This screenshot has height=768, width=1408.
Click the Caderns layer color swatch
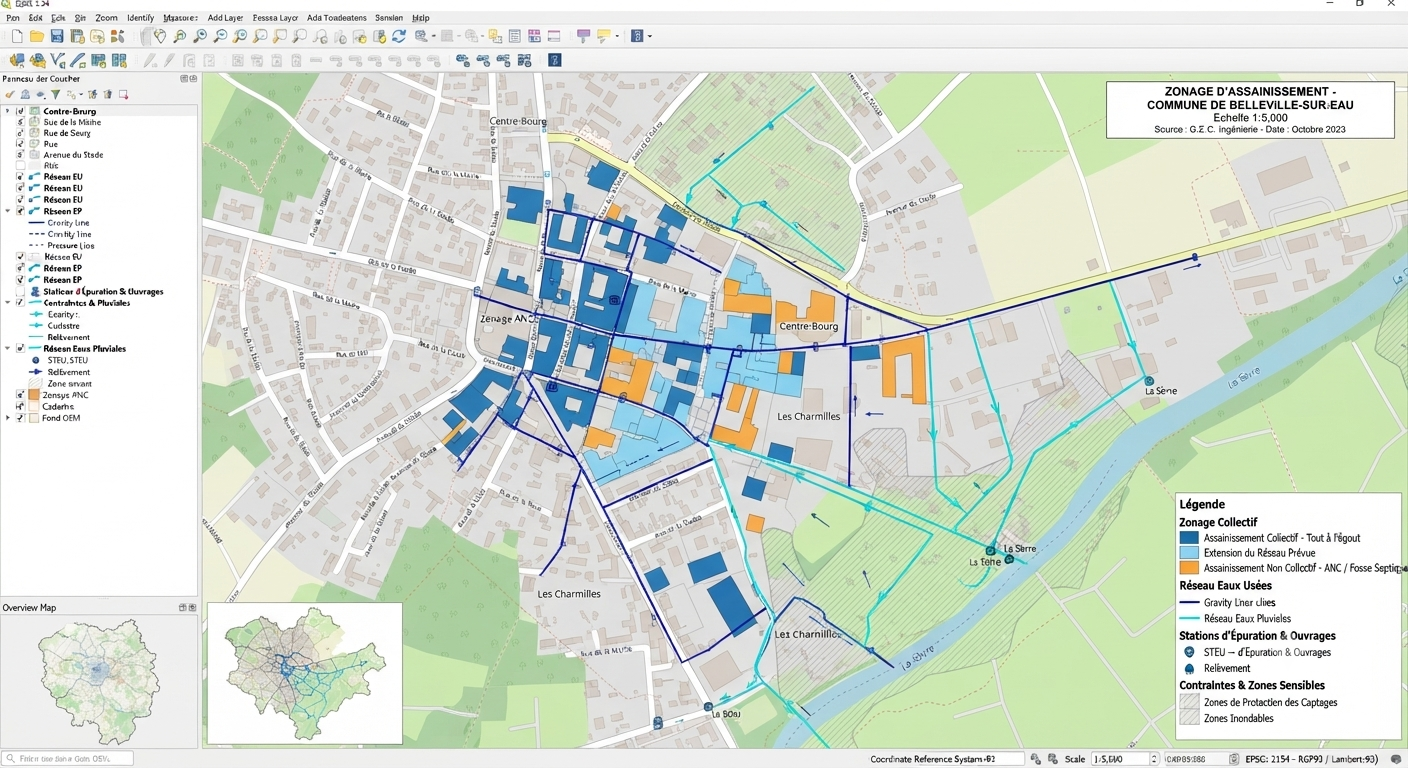click(x=34, y=407)
